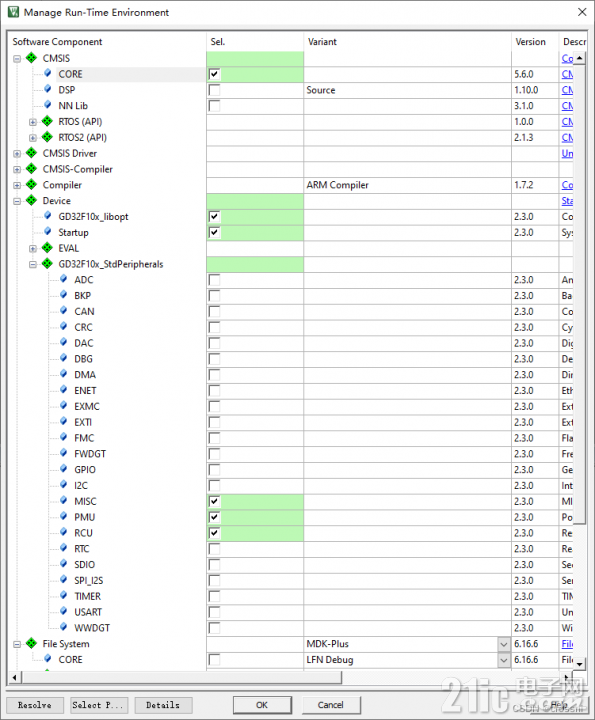Click the Select Packs button

click(99, 705)
